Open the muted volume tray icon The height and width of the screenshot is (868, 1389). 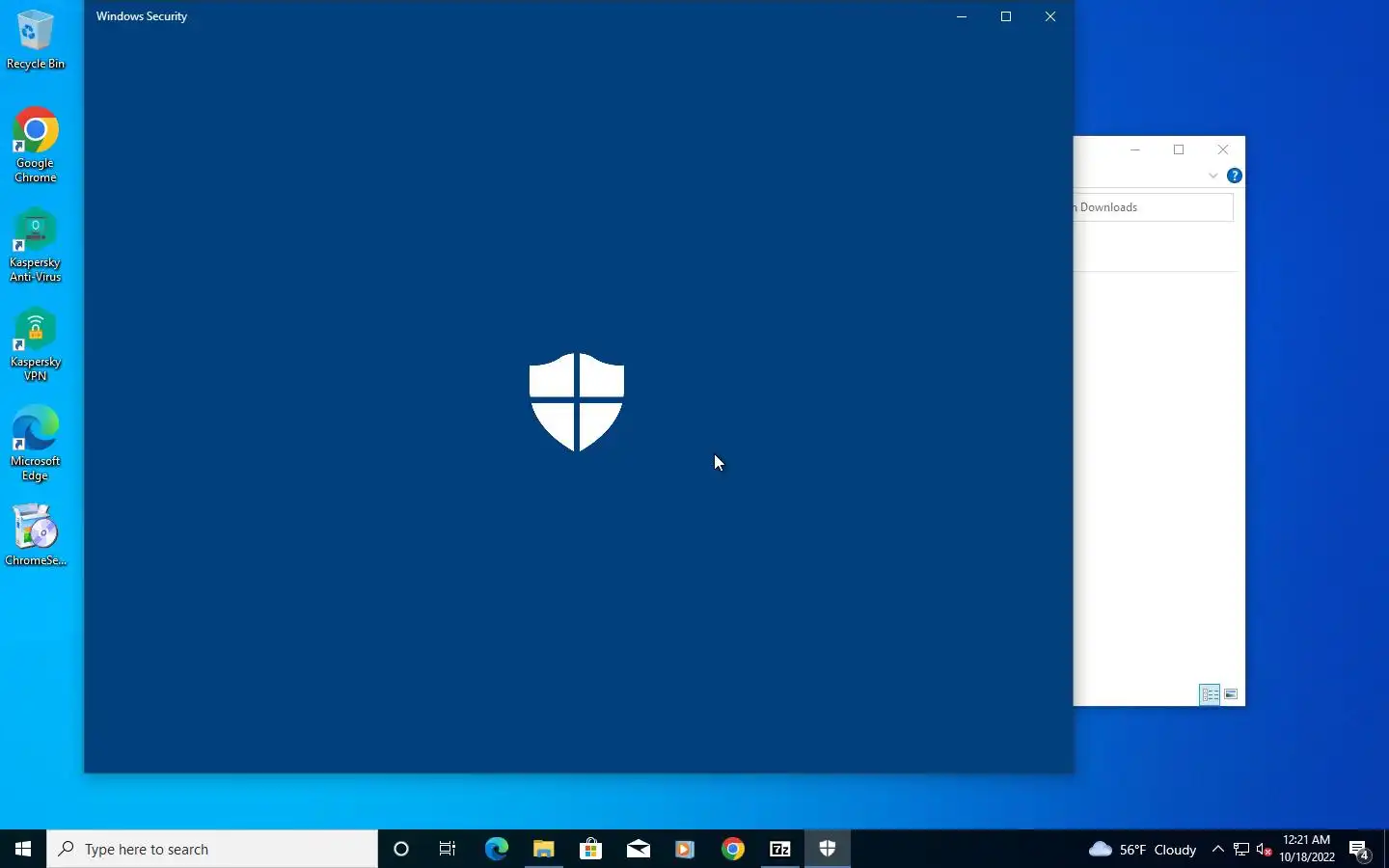tap(1264, 849)
